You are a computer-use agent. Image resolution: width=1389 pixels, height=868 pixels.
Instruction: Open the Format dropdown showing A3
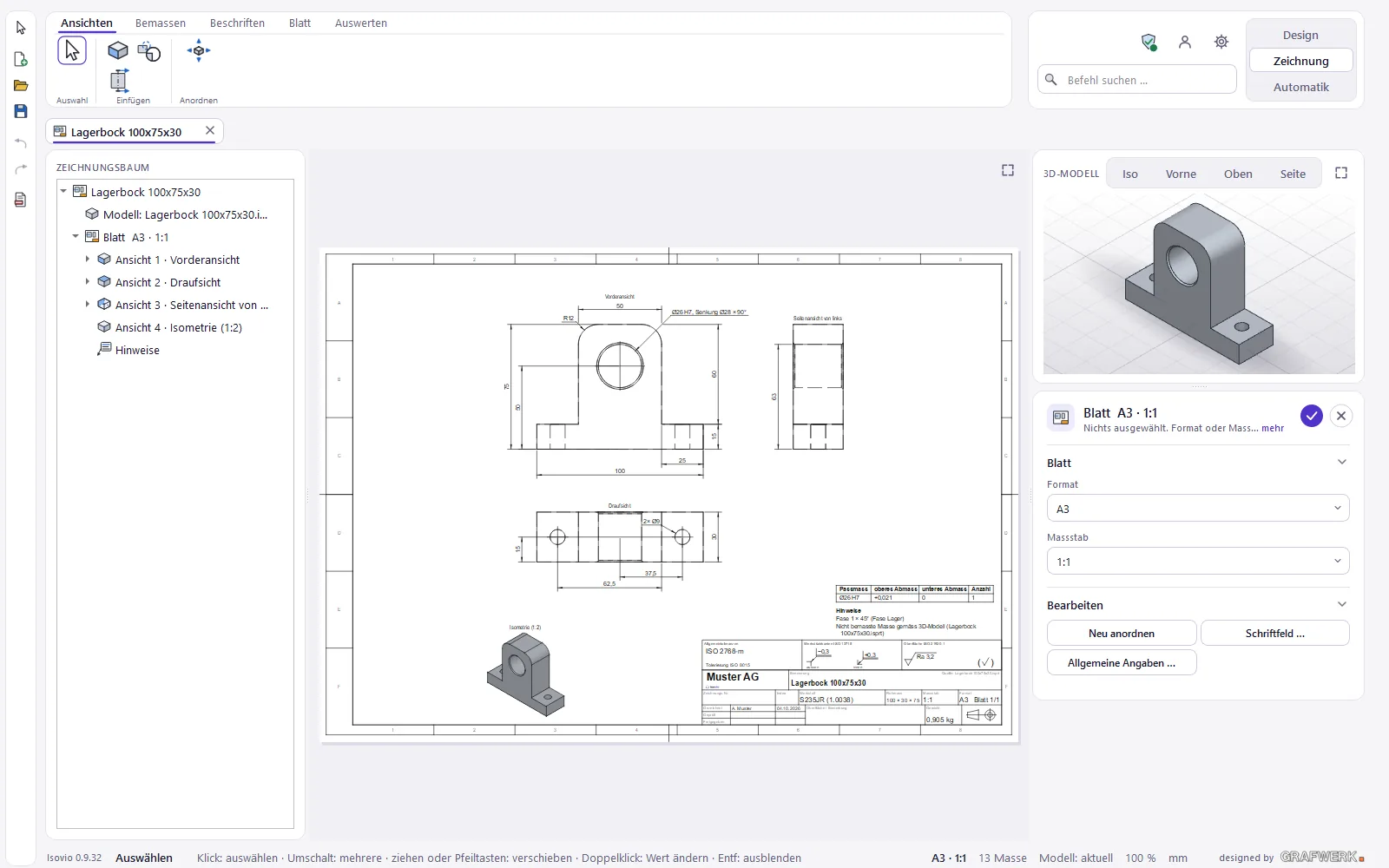[1198, 509]
